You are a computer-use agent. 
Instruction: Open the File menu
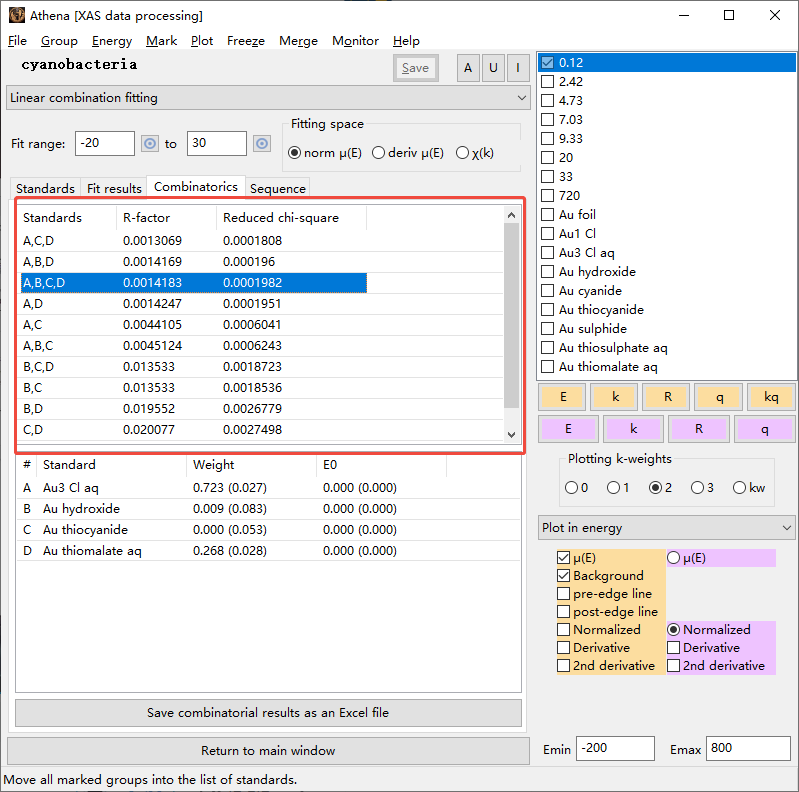pyautogui.click(x=17, y=41)
